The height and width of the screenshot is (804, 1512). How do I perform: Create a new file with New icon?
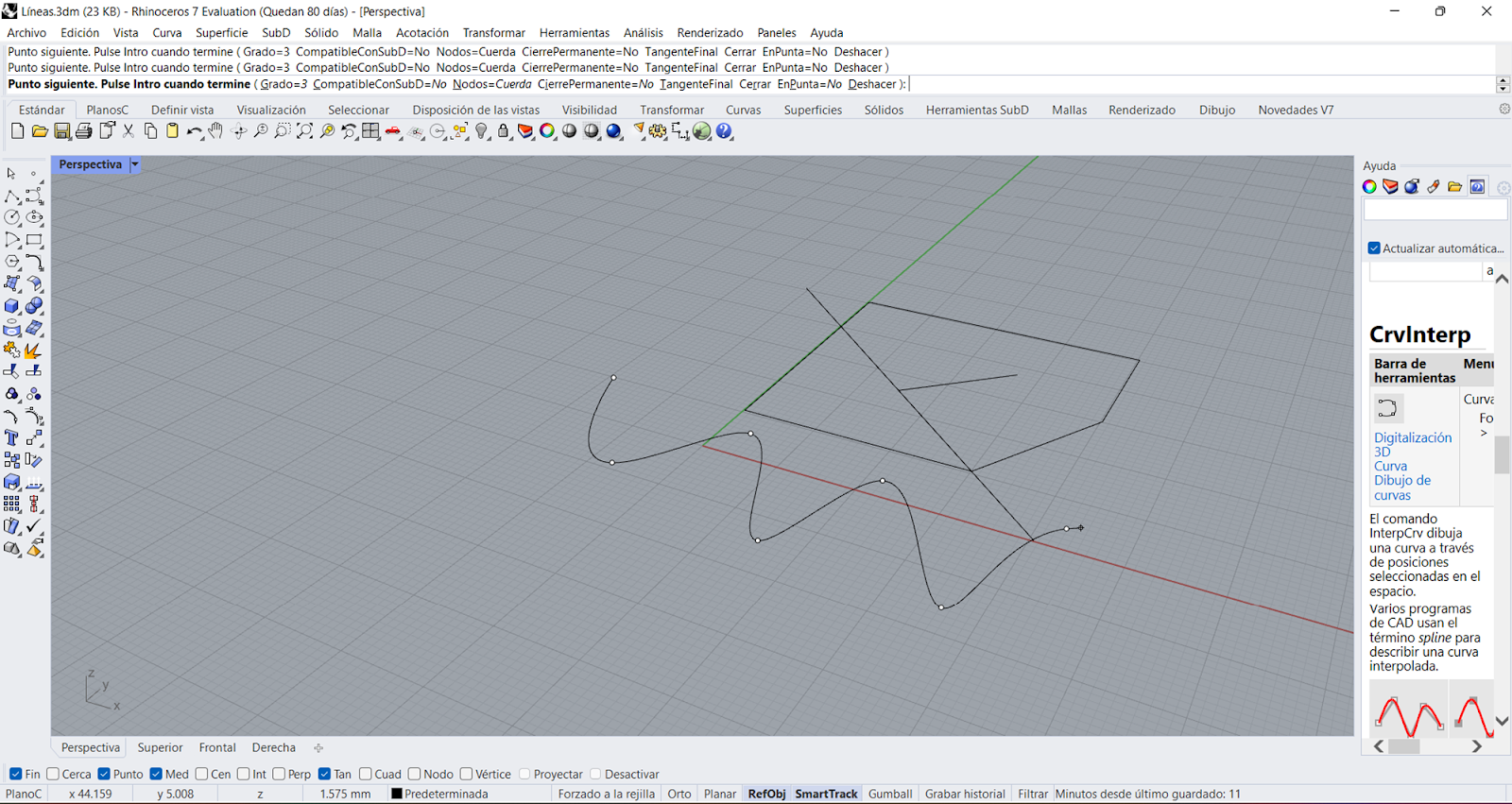click(17, 131)
